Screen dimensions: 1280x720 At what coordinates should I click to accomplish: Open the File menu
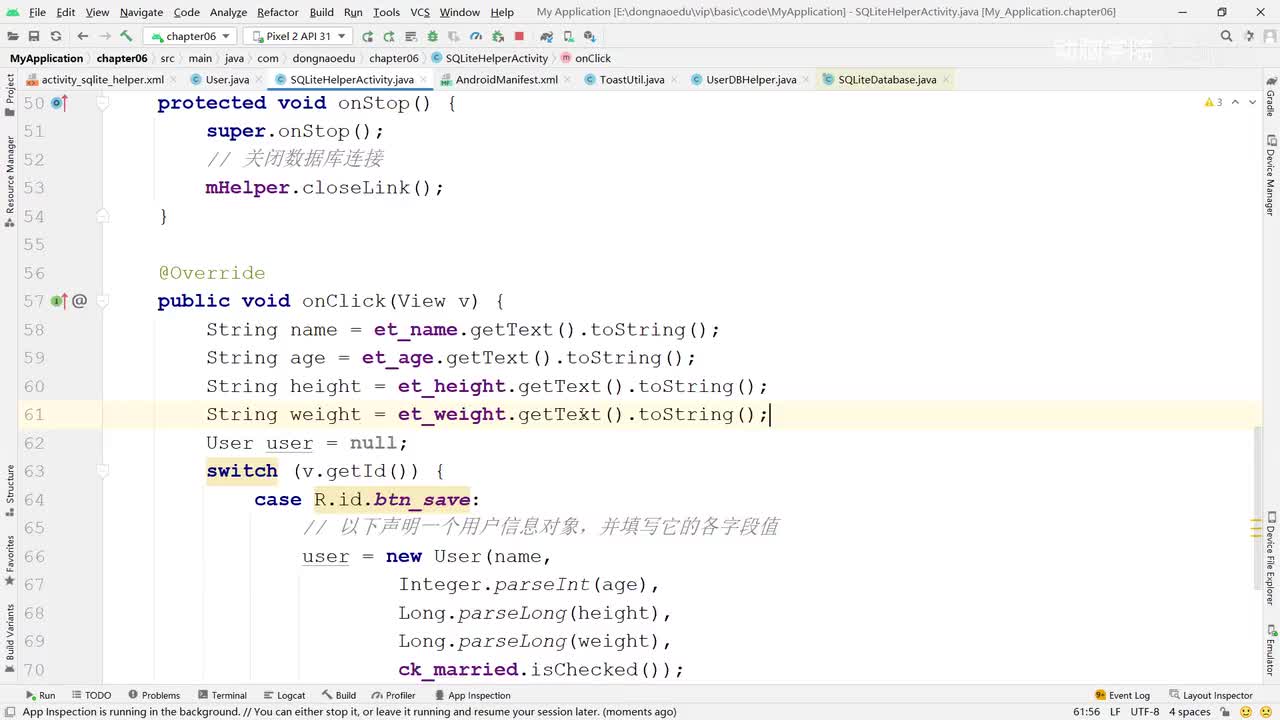point(37,12)
